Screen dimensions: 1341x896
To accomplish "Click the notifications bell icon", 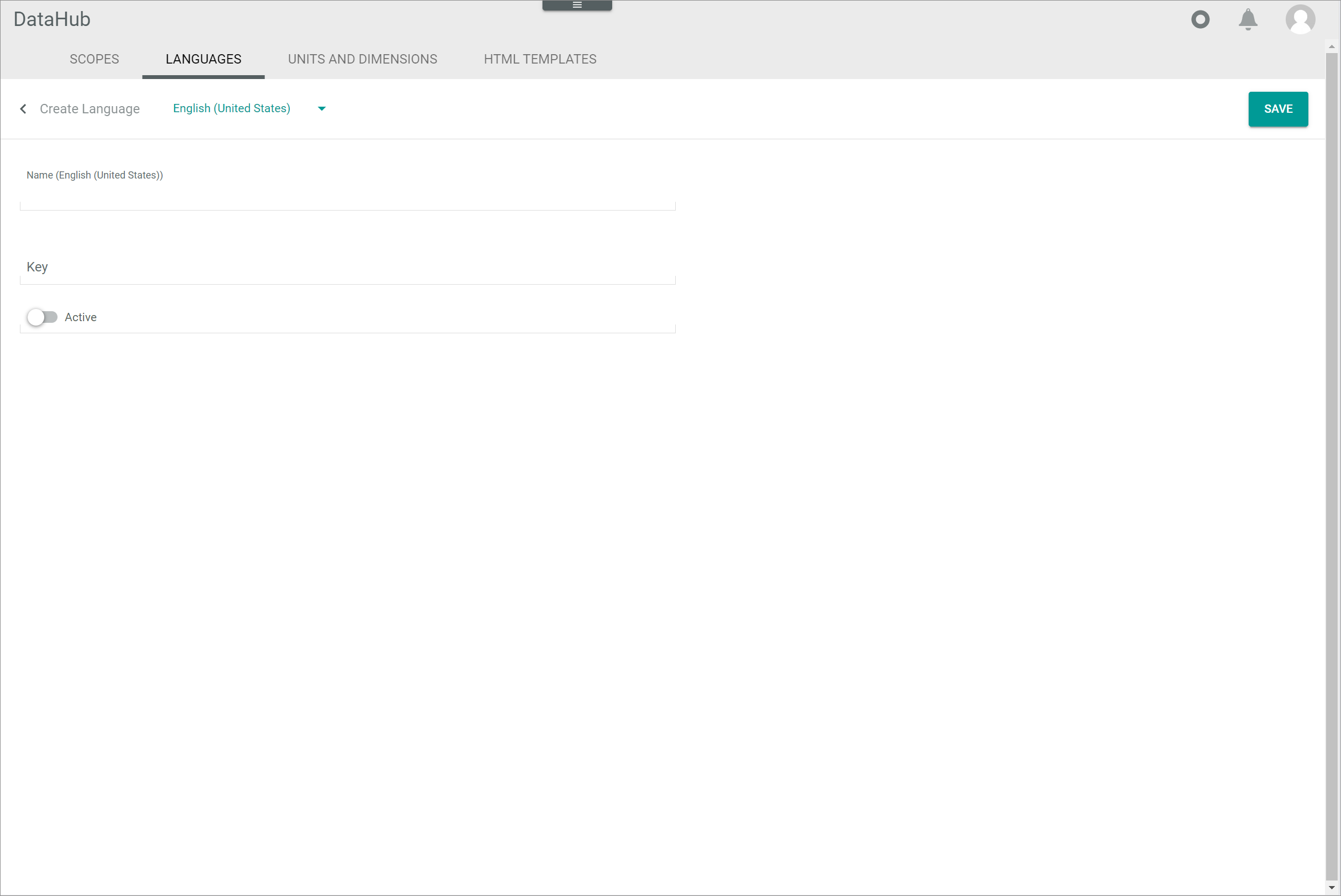I will (1250, 19).
